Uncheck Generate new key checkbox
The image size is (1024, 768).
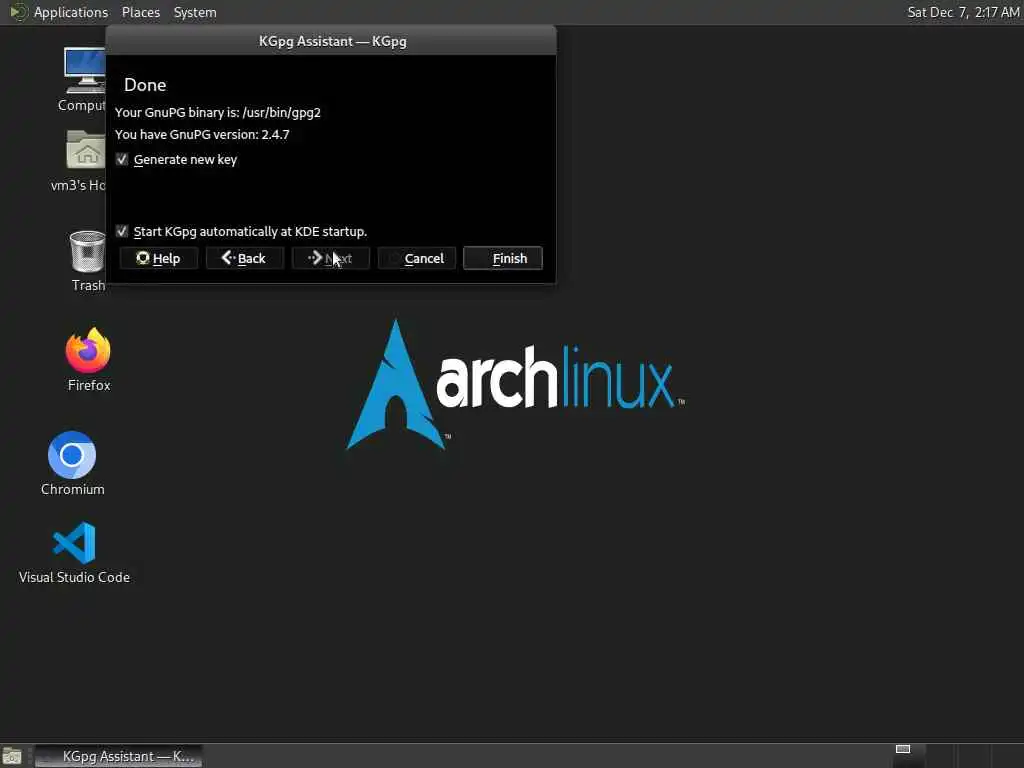click(x=122, y=159)
